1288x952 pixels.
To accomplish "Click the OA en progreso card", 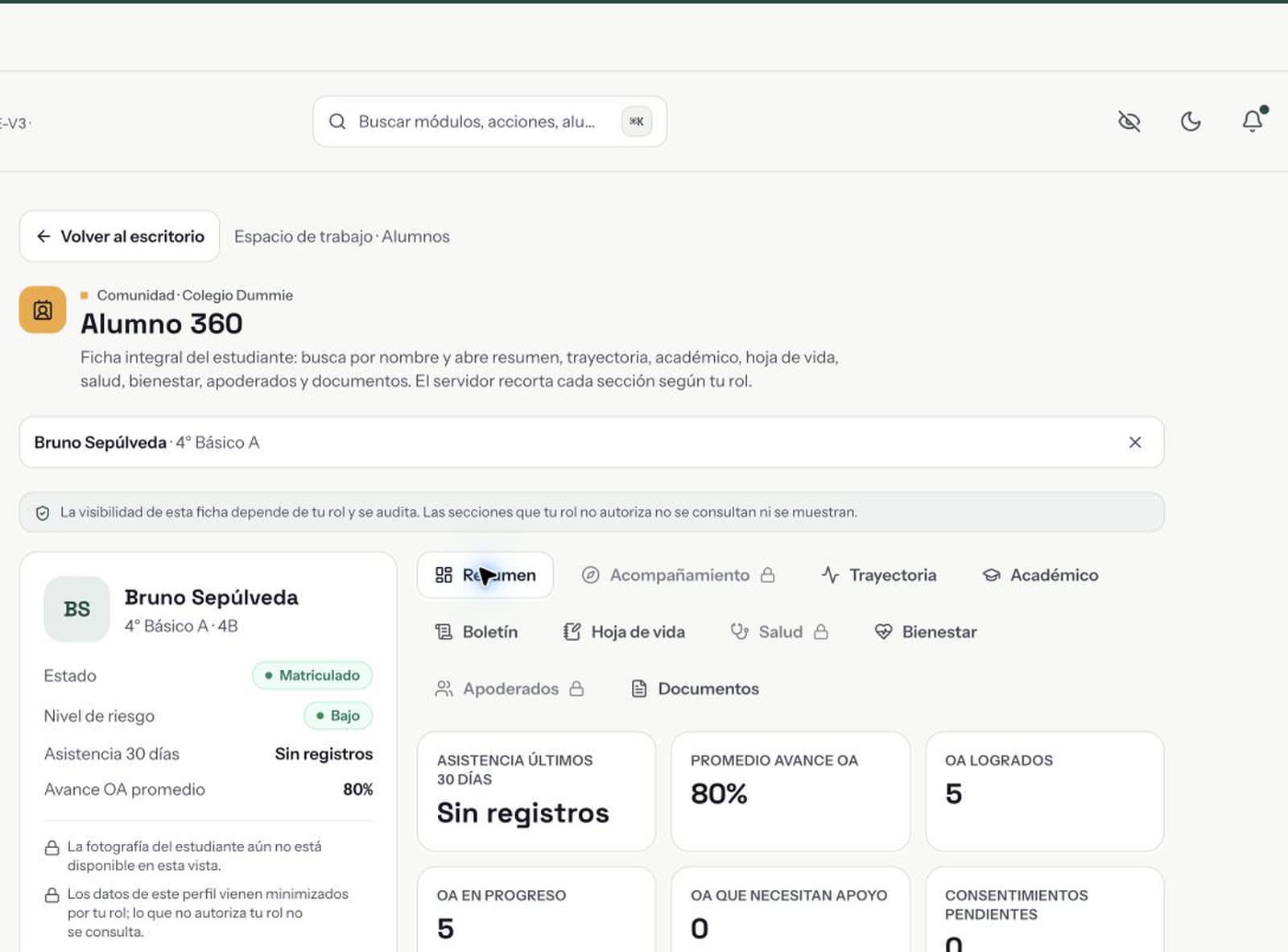I will (536, 910).
